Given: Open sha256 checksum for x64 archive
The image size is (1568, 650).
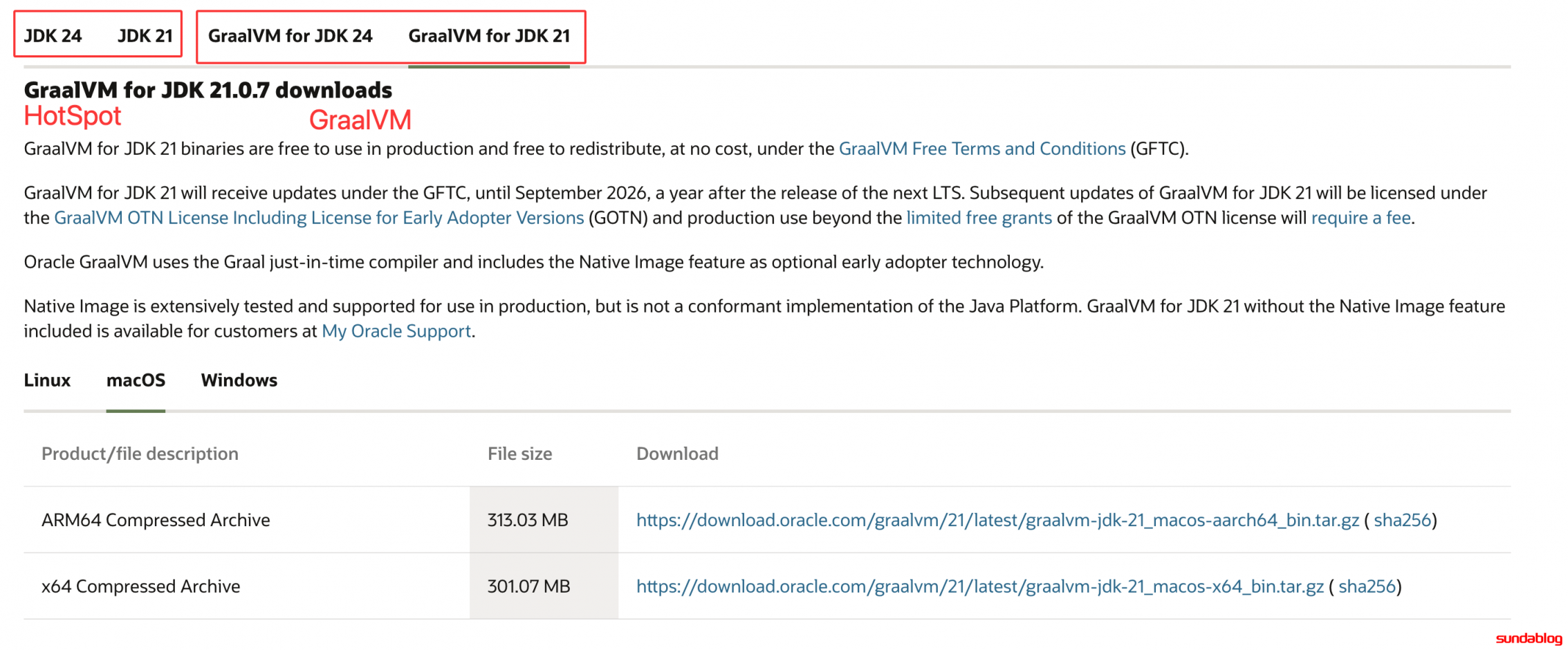Looking at the screenshot, I should coord(1367,586).
